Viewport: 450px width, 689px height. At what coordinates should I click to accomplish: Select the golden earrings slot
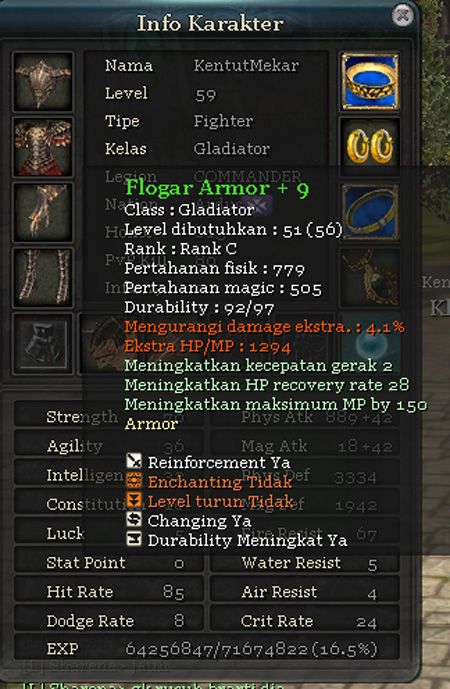[x=370, y=147]
